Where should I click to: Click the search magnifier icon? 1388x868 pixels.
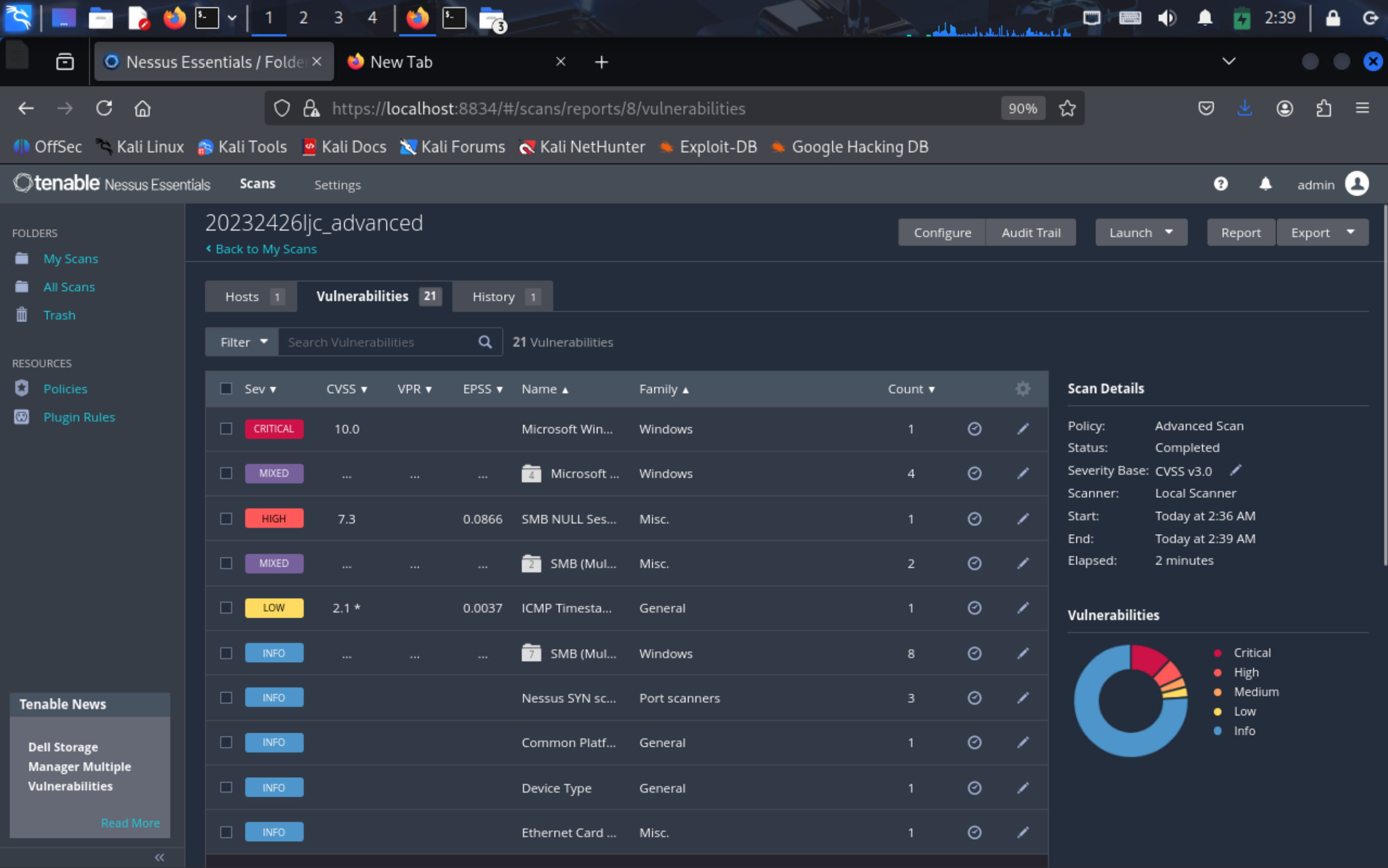pyautogui.click(x=485, y=342)
